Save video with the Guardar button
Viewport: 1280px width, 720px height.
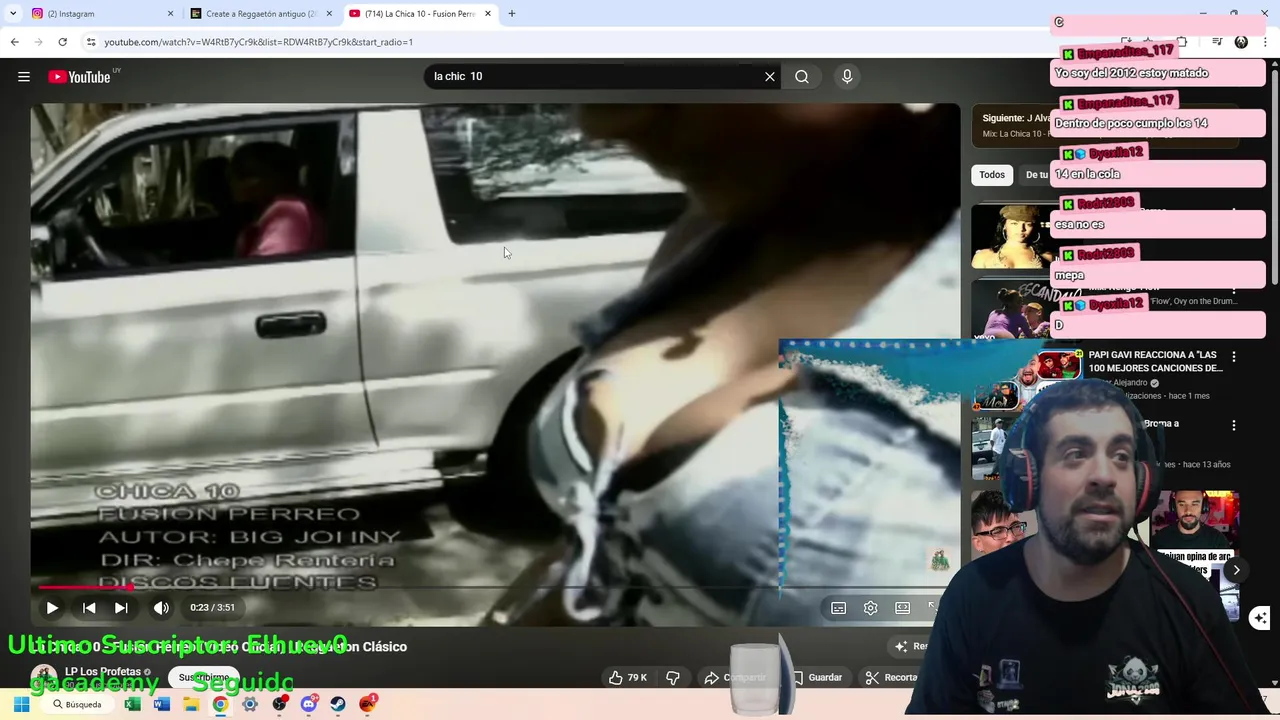(x=815, y=677)
